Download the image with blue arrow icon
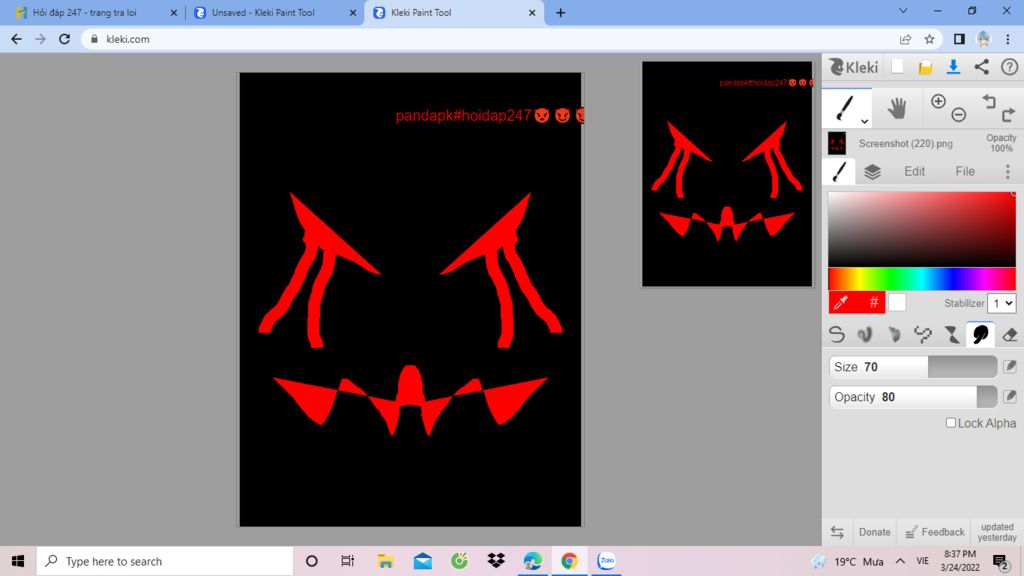 953,67
